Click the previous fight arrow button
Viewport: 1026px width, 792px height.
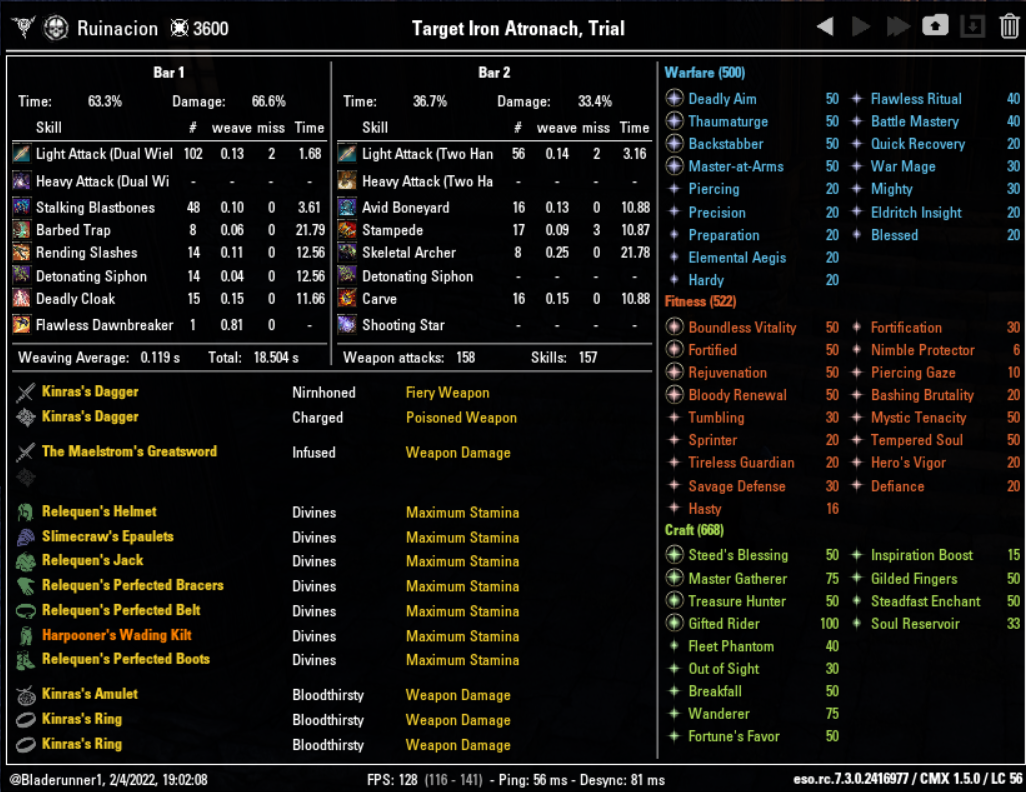(x=825, y=27)
